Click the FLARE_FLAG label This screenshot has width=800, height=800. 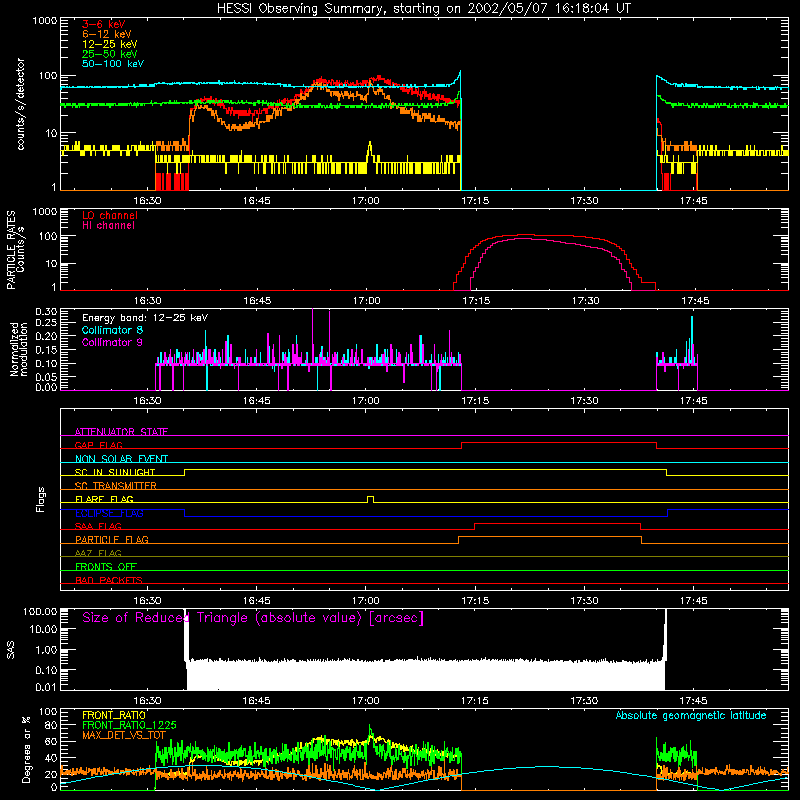click(104, 499)
